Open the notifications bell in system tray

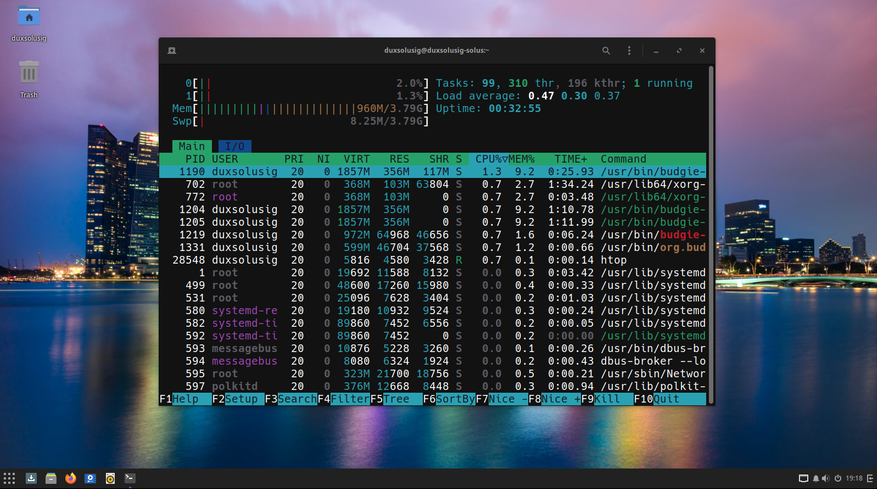pyautogui.click(x=817, y=478)
